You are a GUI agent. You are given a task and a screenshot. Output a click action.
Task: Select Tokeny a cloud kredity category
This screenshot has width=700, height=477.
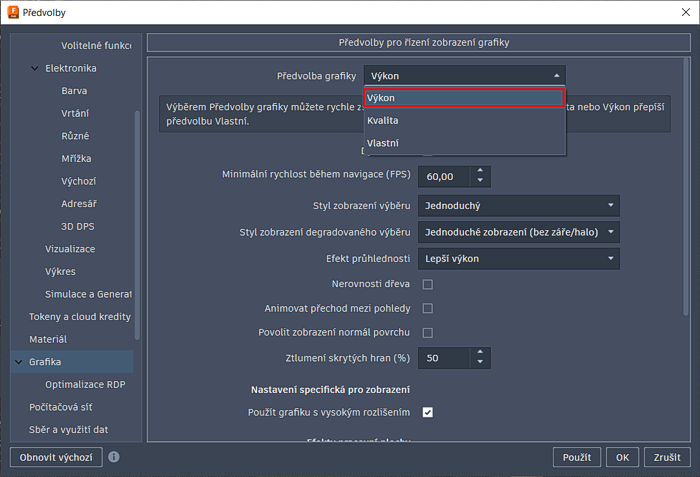(79, 316)
